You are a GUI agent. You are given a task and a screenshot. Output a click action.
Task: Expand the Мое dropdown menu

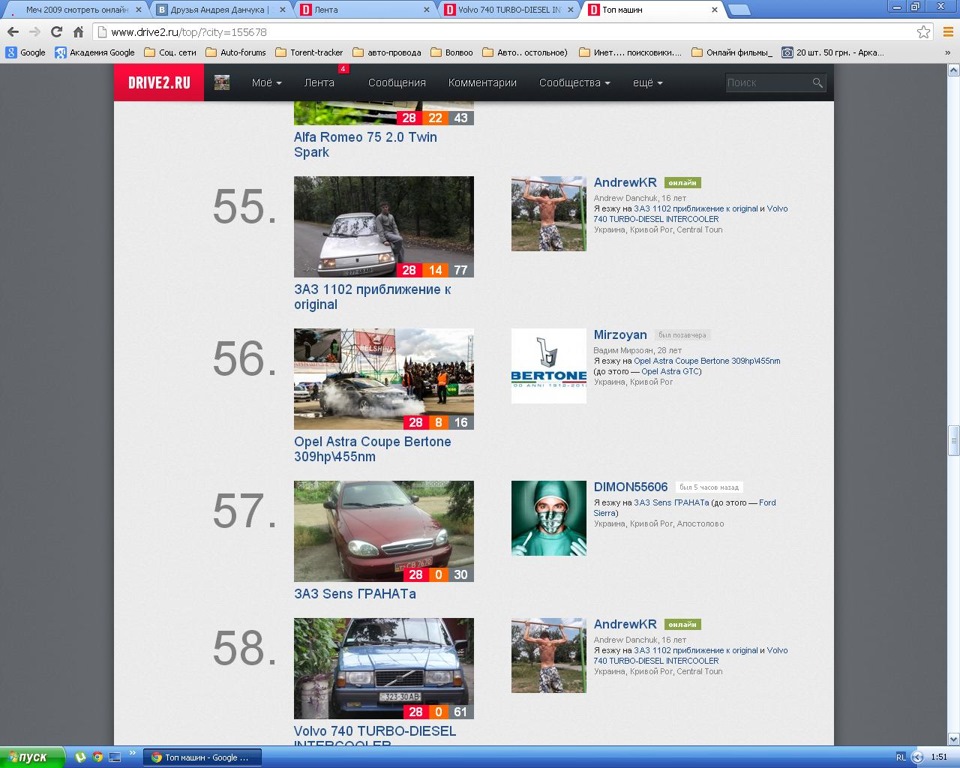coord(266,83)
